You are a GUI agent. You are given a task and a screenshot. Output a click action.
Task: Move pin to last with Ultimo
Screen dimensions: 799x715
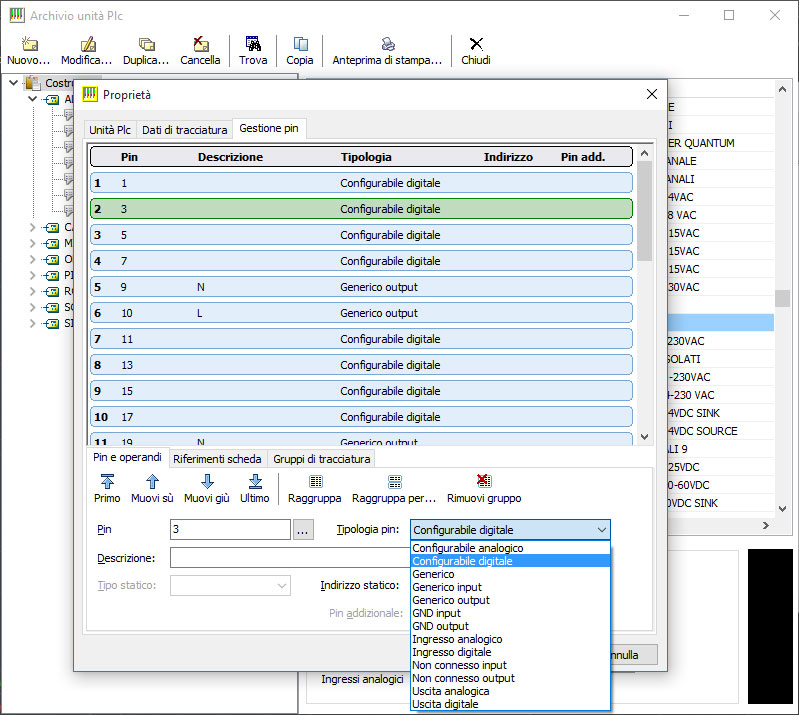pos(255,482)
